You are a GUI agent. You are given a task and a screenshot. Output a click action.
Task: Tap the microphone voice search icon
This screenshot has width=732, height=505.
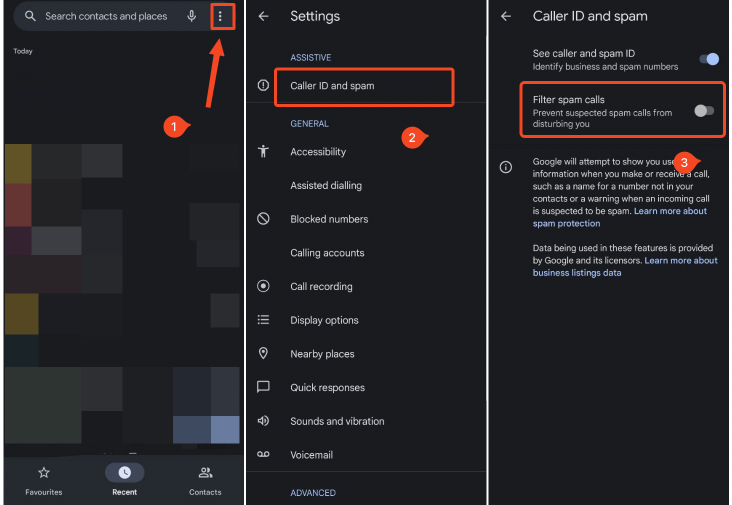(x=191, y=16)
